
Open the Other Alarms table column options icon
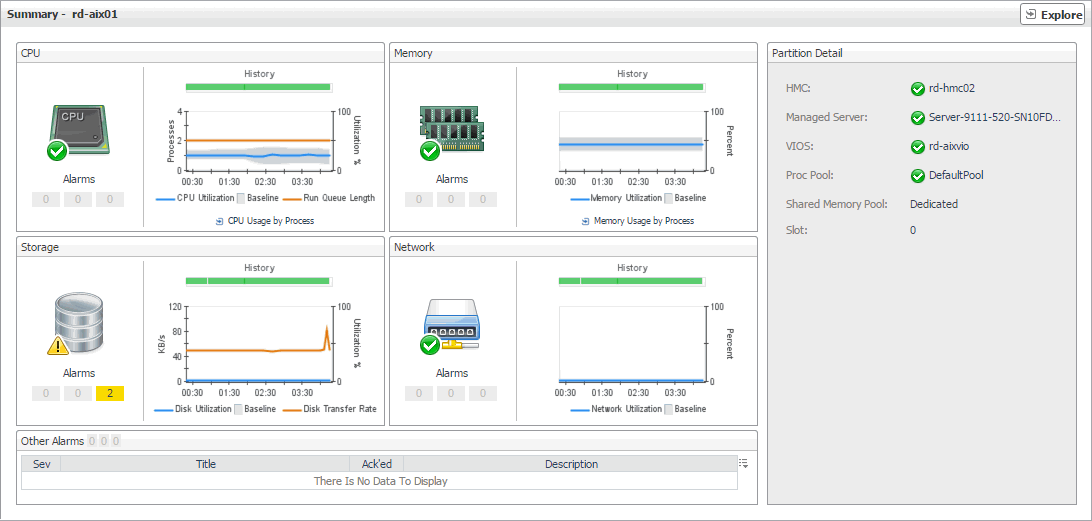(x=743, y=463)
